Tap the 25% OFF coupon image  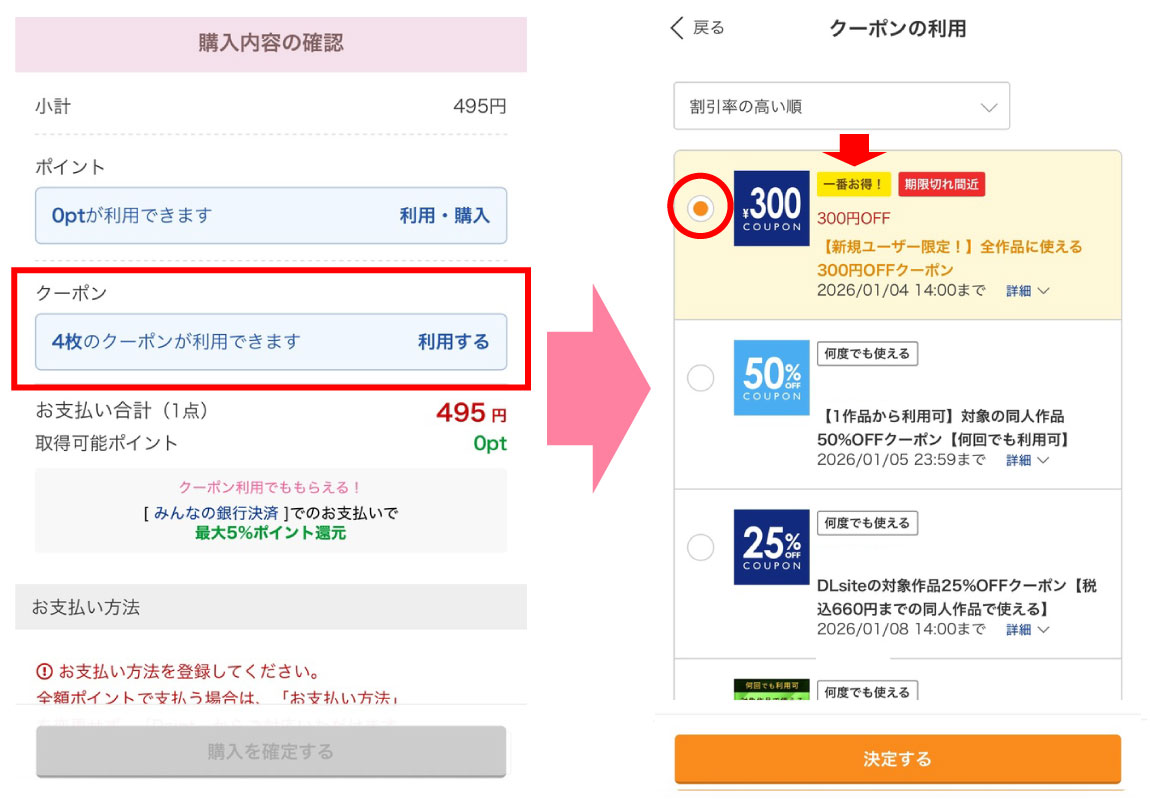point(771,546)
